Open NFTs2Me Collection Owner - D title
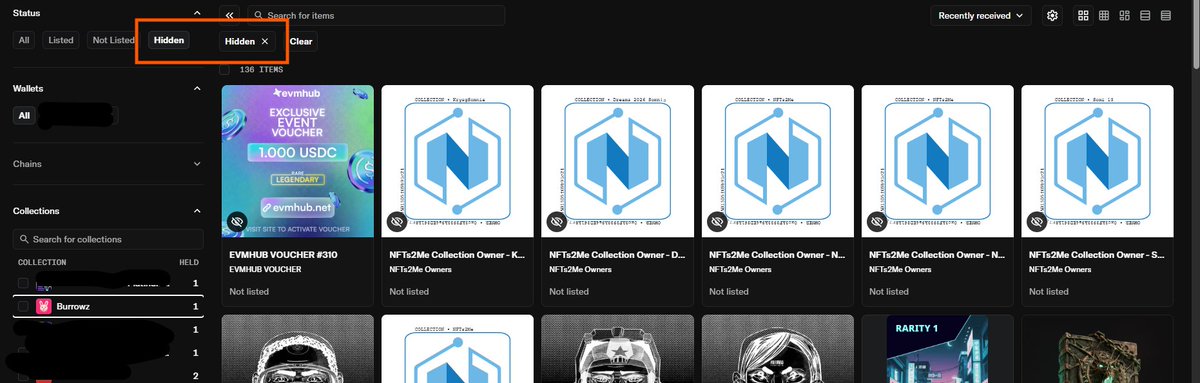This screenshot has height=383, width=1200. 617,255
